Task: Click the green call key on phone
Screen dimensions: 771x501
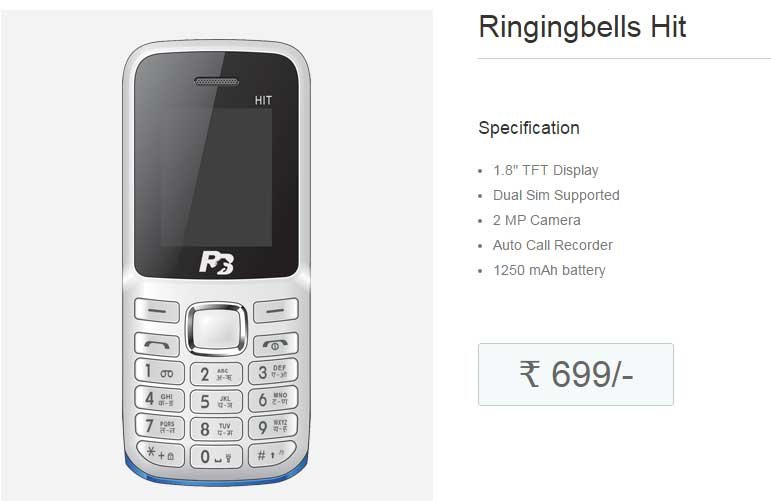Action: point(157,345)
